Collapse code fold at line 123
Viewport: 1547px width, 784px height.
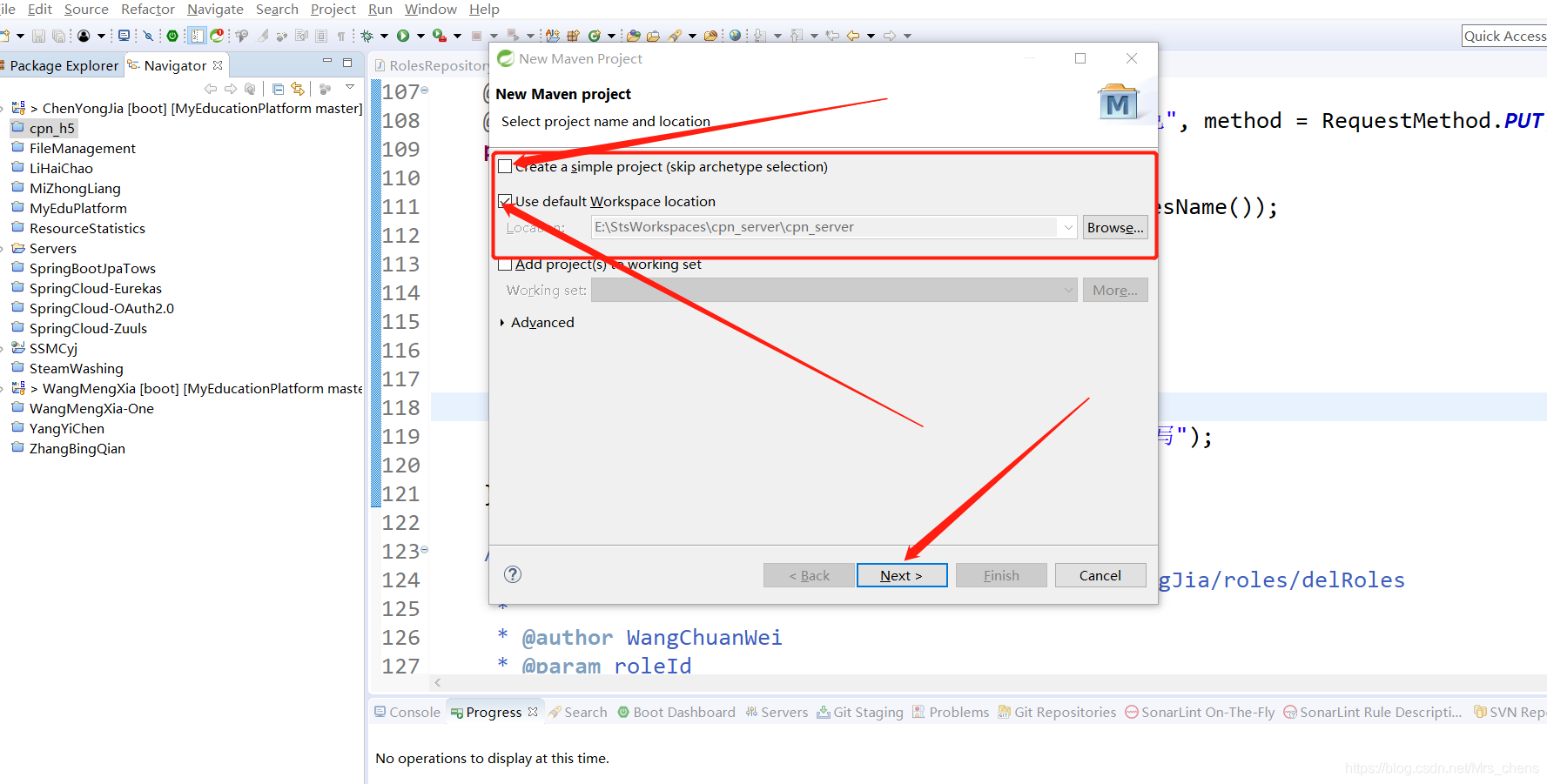pyautogui.click(x=425, y=550)
